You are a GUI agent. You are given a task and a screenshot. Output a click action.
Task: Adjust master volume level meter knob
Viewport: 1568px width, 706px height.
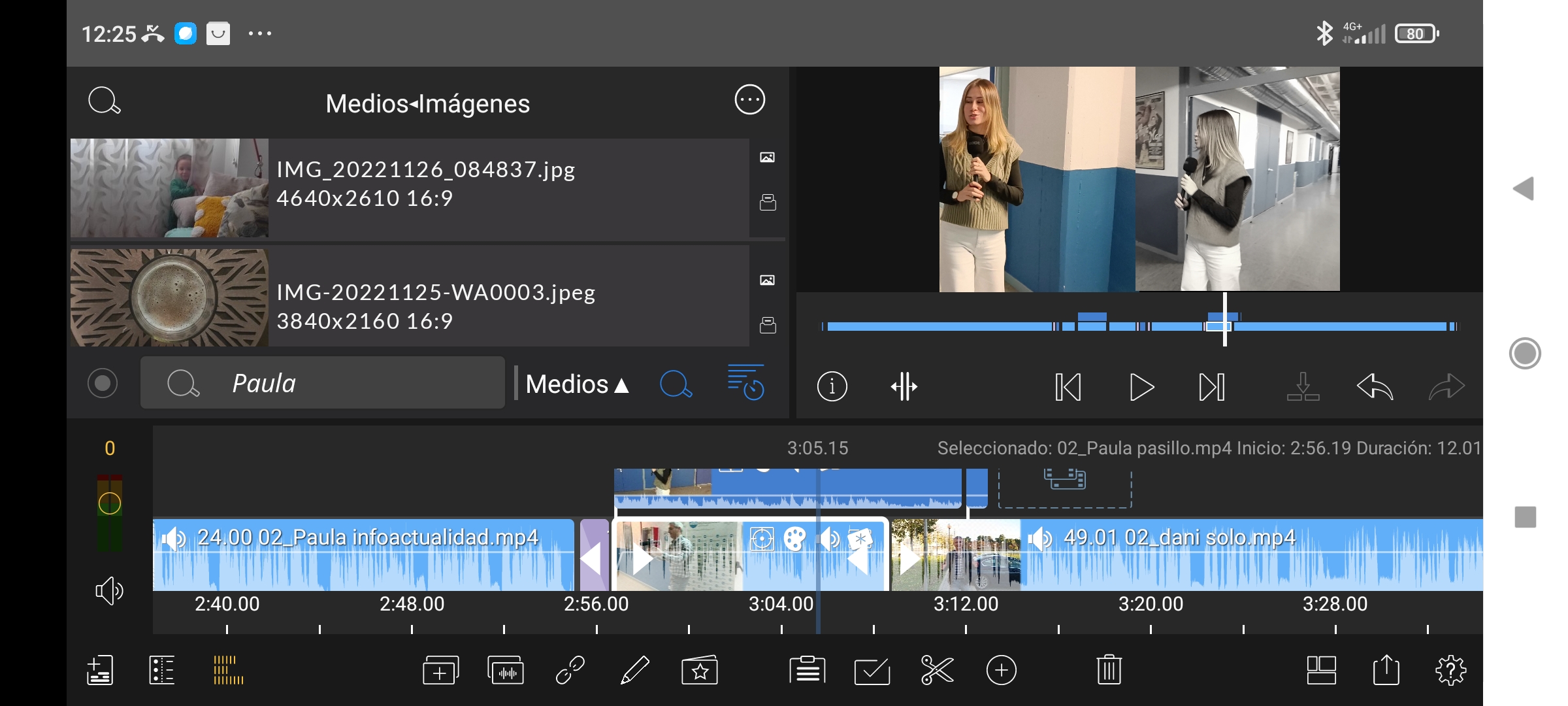pos(110,503)
